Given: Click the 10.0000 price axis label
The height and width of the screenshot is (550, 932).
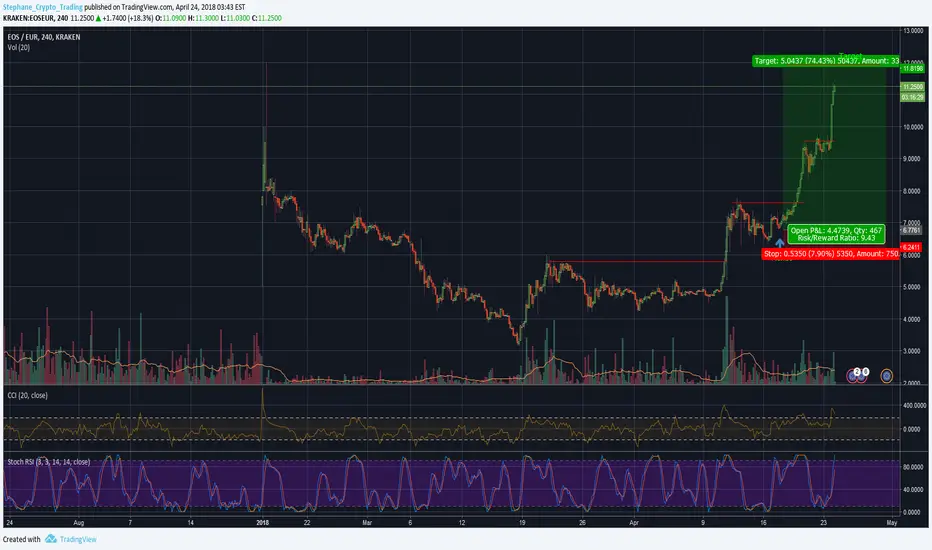Looking at the screenshot, I should coord(913,127).
